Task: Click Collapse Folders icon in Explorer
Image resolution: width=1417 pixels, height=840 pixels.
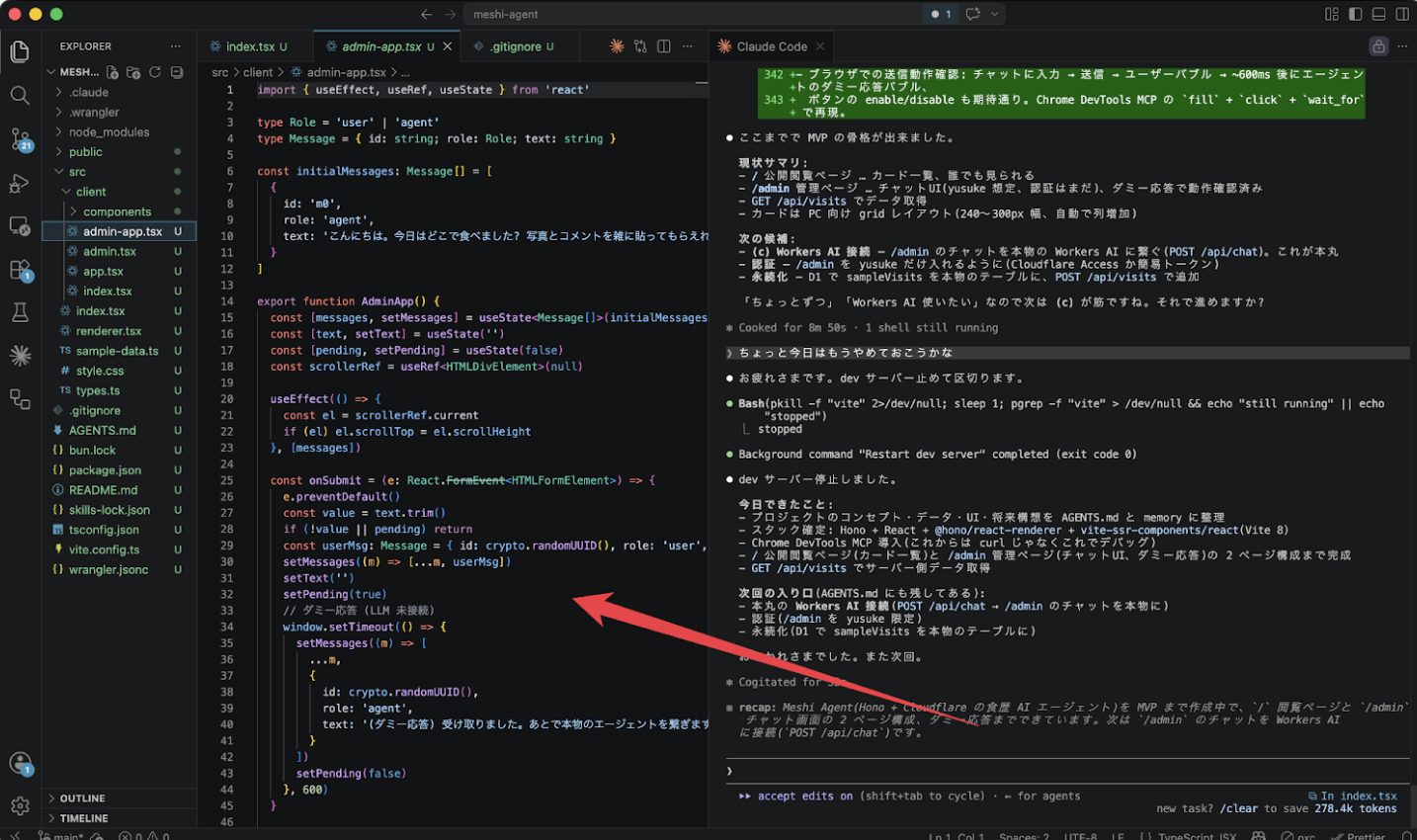Action: (x=177, y=72)
